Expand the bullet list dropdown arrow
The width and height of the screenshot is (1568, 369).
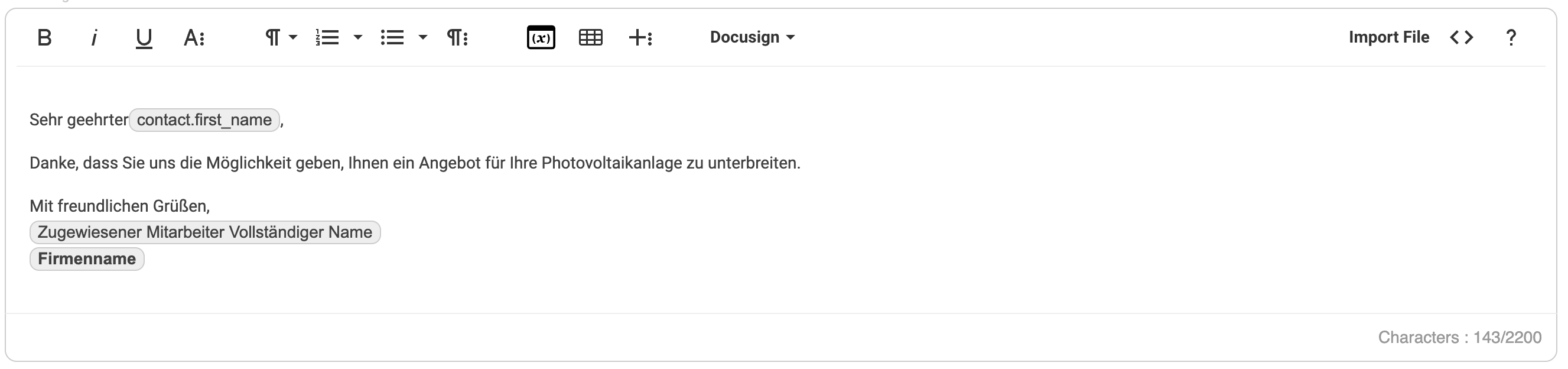pyautogui.click(x=423, y=38)
